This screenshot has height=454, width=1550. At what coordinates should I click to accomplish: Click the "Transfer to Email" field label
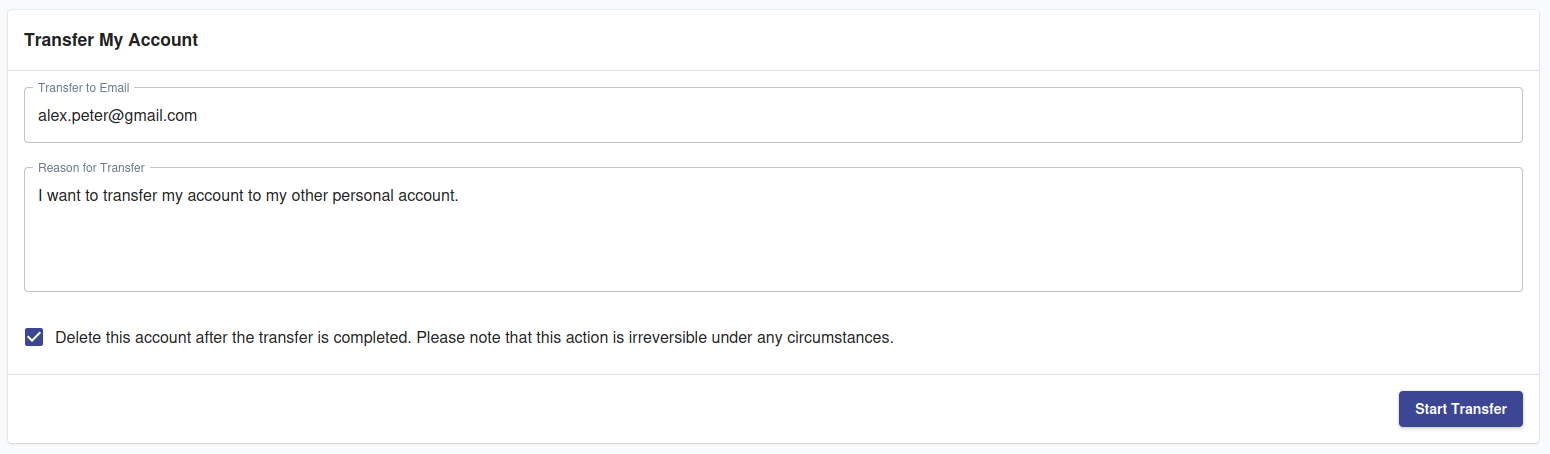click(83, 88)
